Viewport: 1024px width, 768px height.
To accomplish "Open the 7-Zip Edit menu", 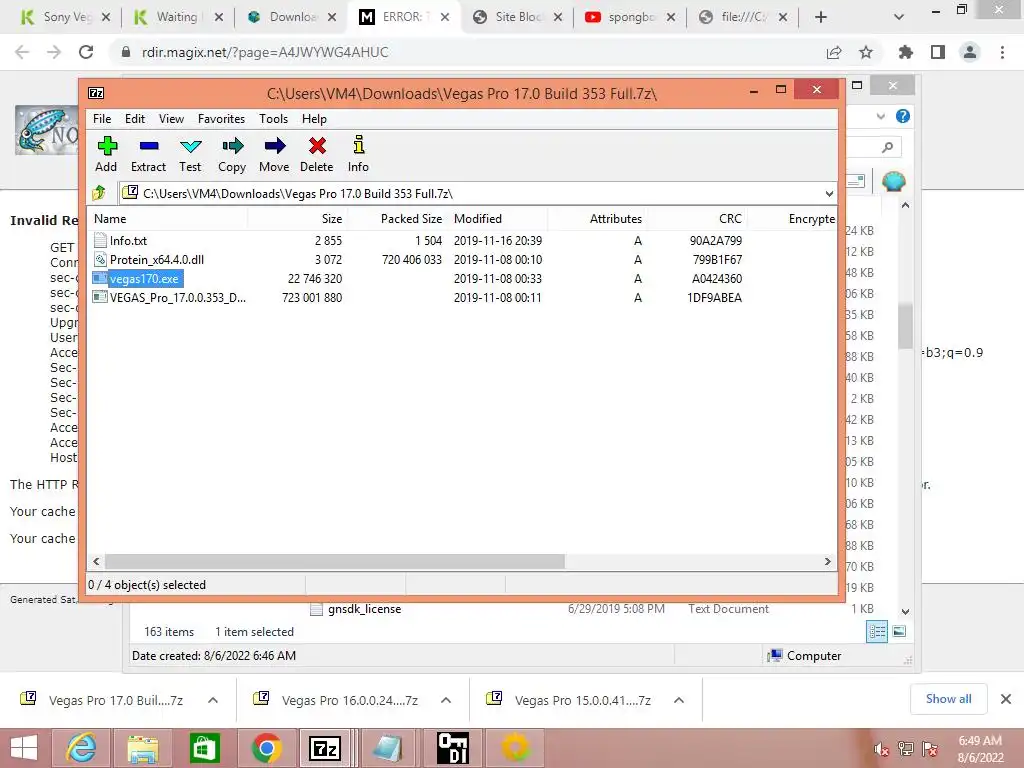I will point(135,119).
